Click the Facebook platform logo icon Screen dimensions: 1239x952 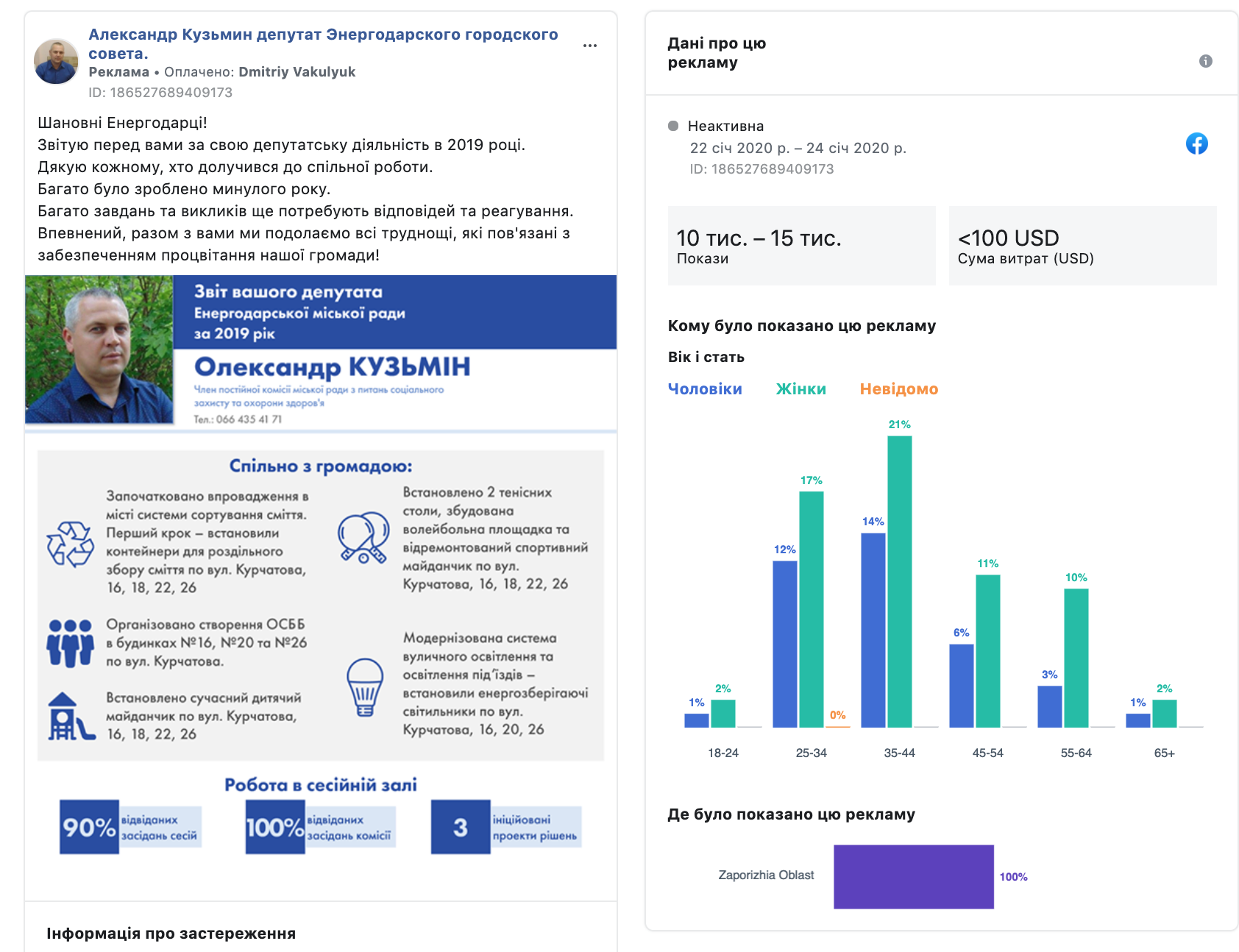point(1196,143)
